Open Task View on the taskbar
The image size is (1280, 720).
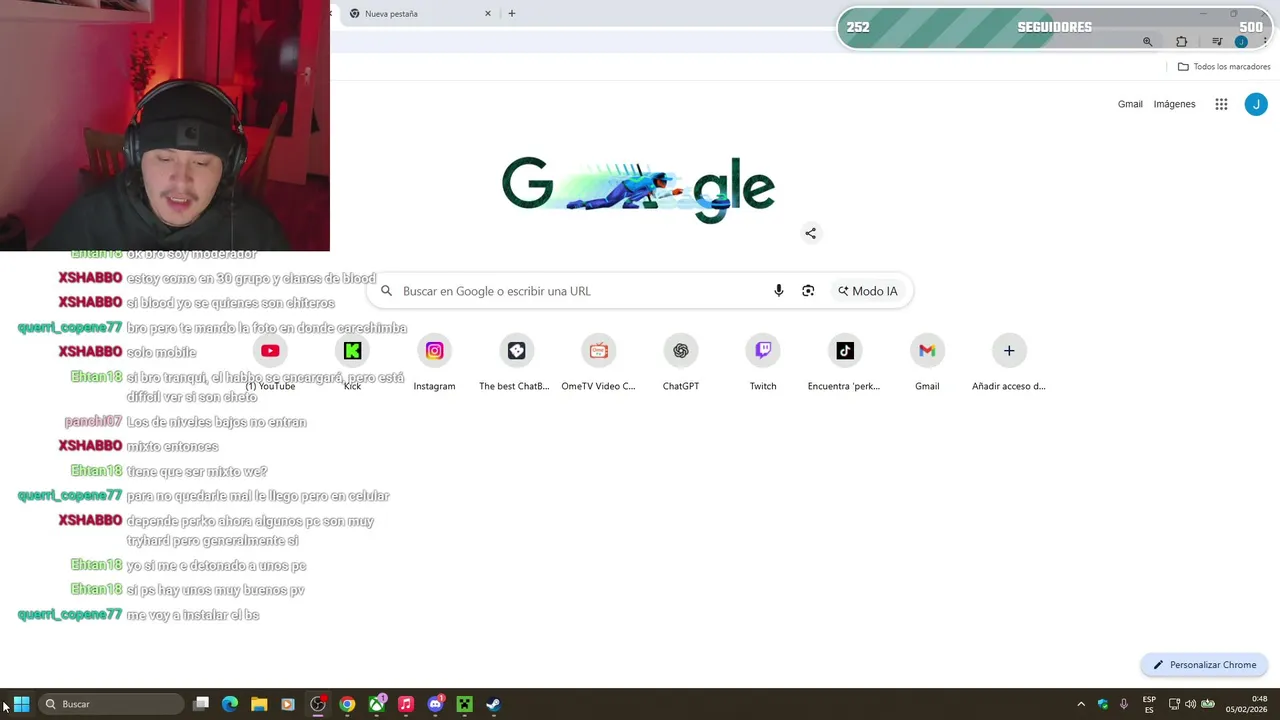tap(201, 704)
